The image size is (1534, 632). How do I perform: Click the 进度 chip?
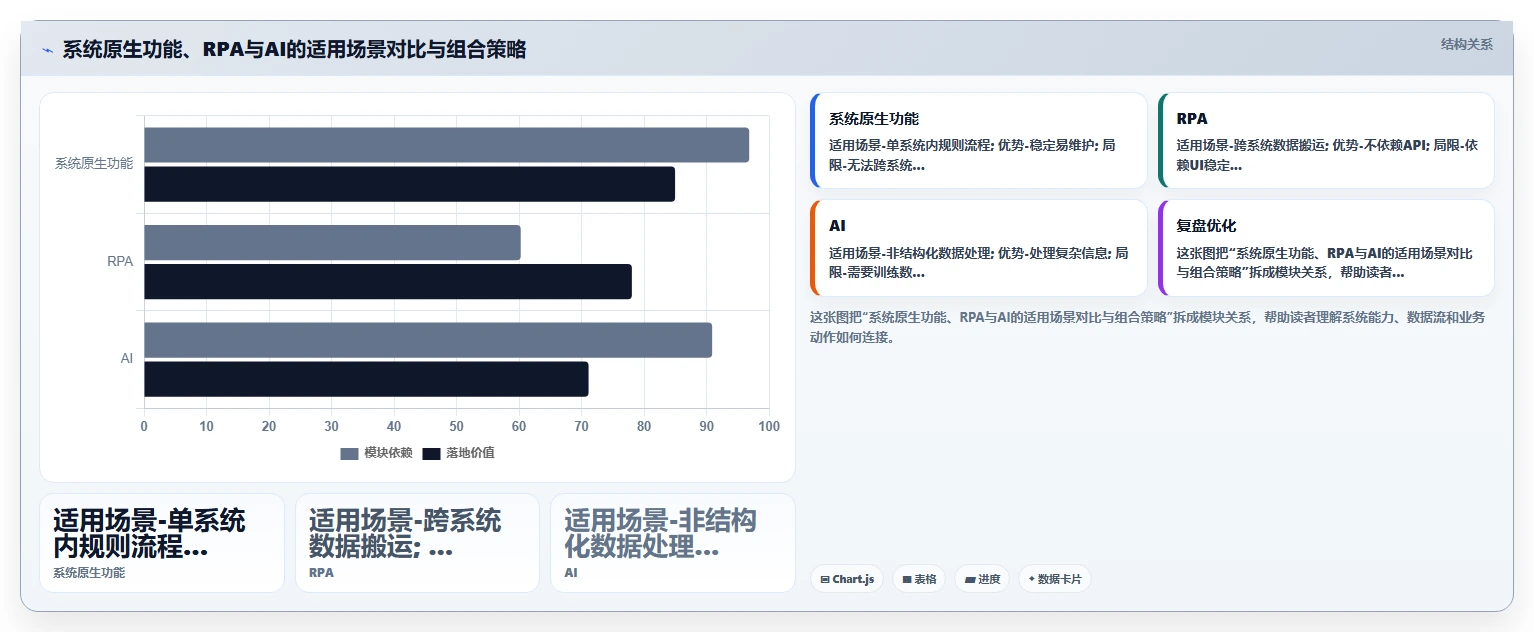click(x=982, y=579)
